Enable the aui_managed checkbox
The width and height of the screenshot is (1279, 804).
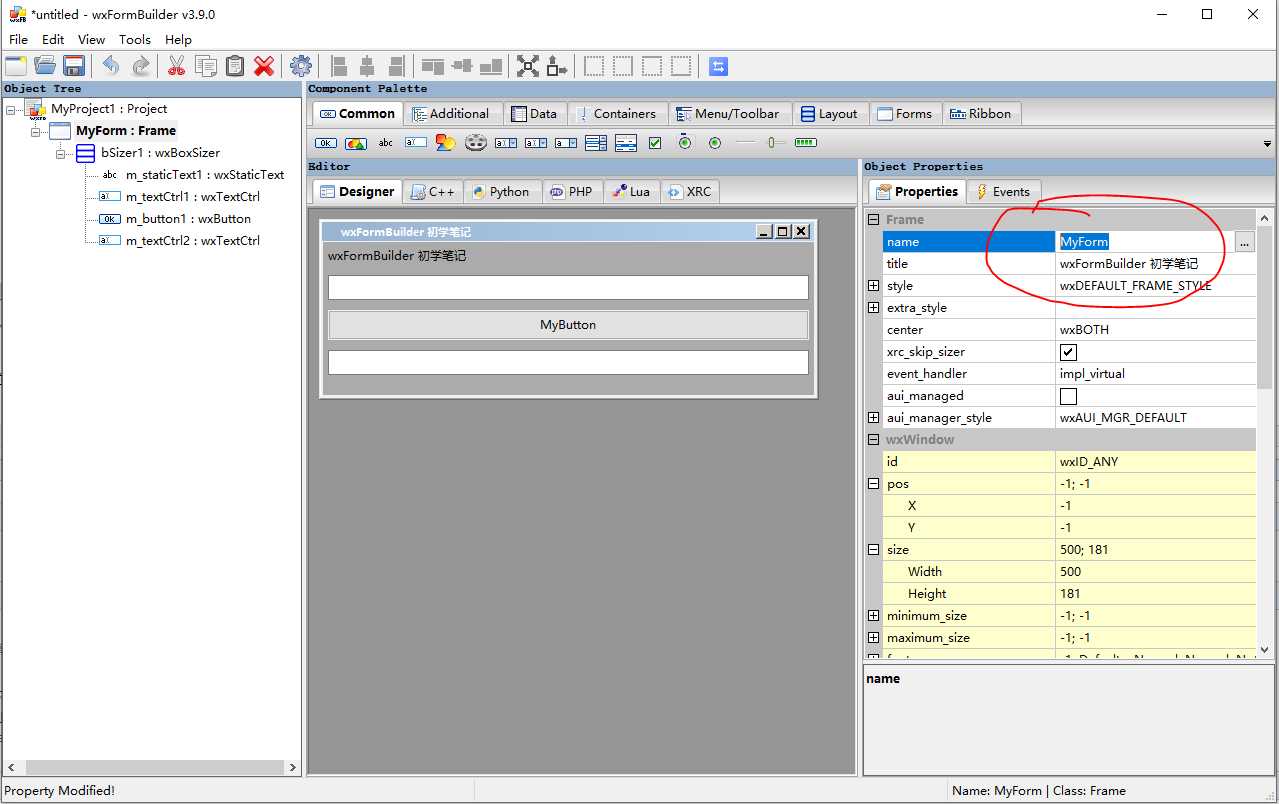[x=1068, y=396]
